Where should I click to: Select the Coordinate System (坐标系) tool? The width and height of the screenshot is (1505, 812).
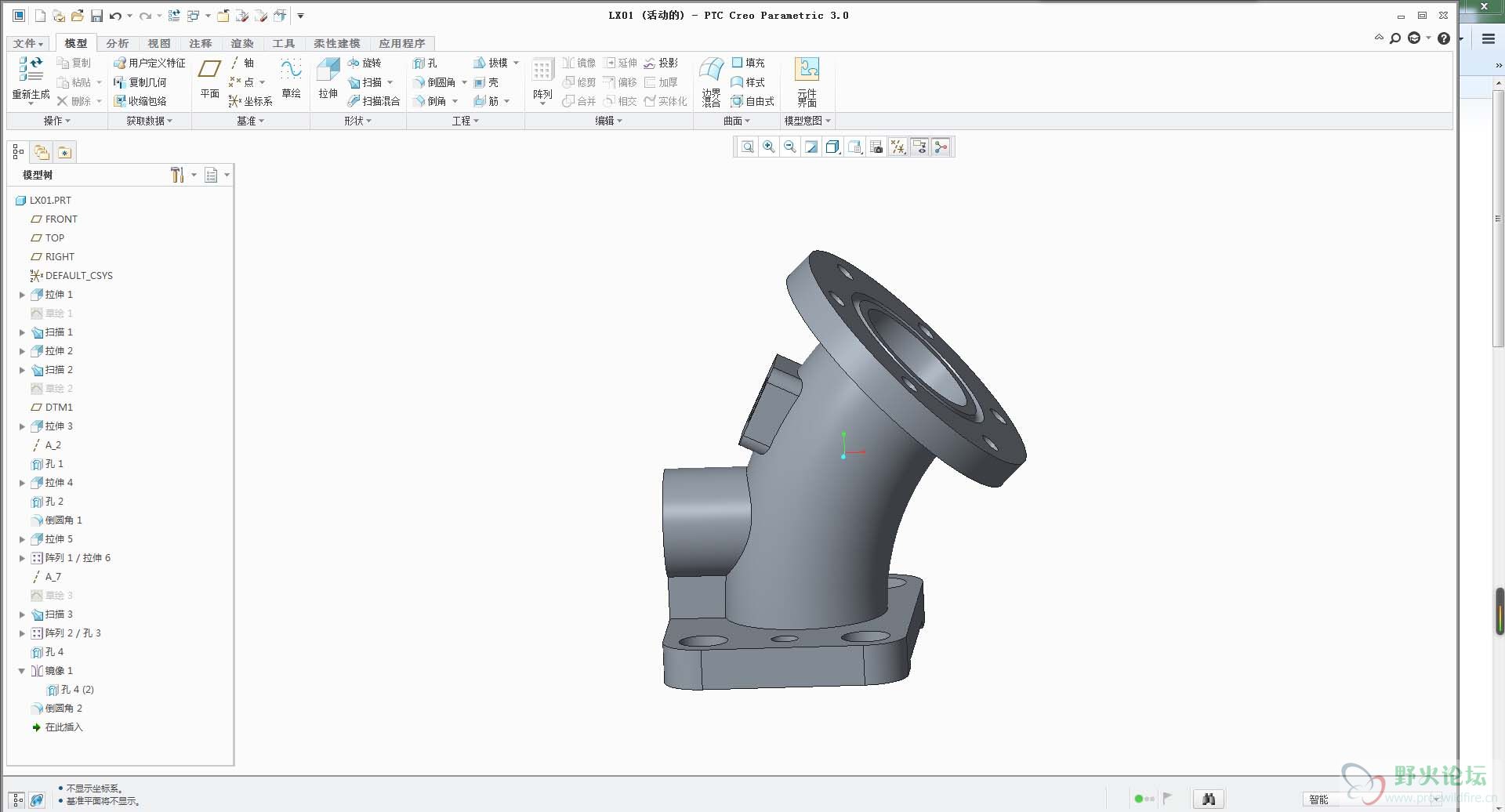pos(250,101)
